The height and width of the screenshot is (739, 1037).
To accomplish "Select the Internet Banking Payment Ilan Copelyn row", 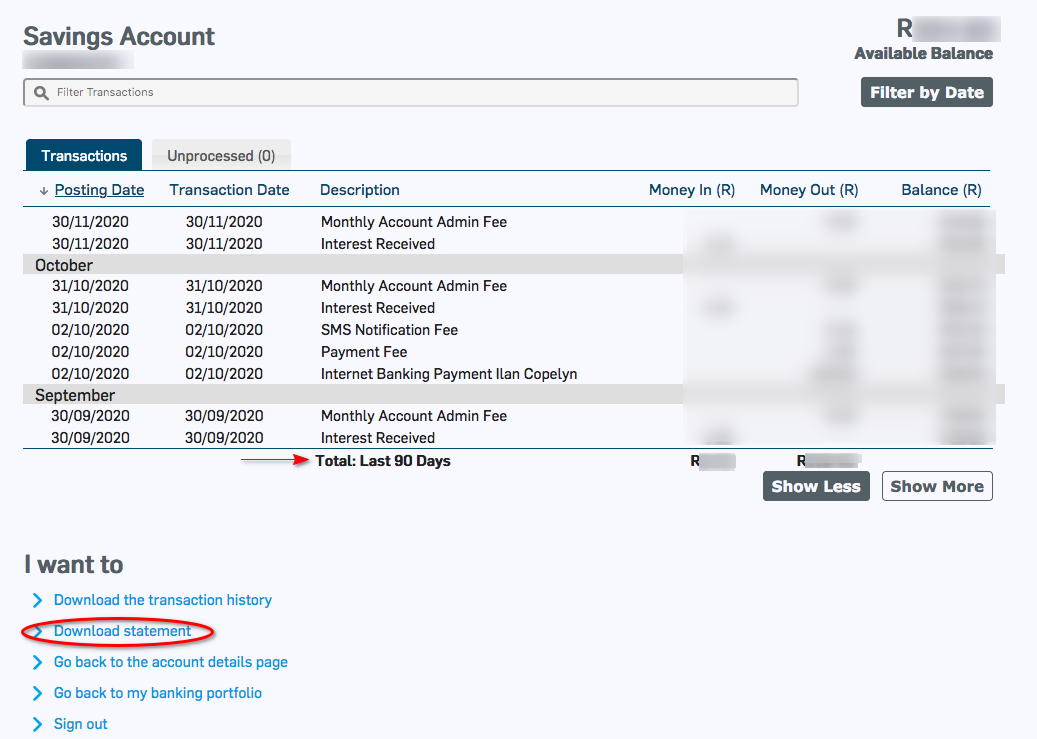I will click(448, 374).
